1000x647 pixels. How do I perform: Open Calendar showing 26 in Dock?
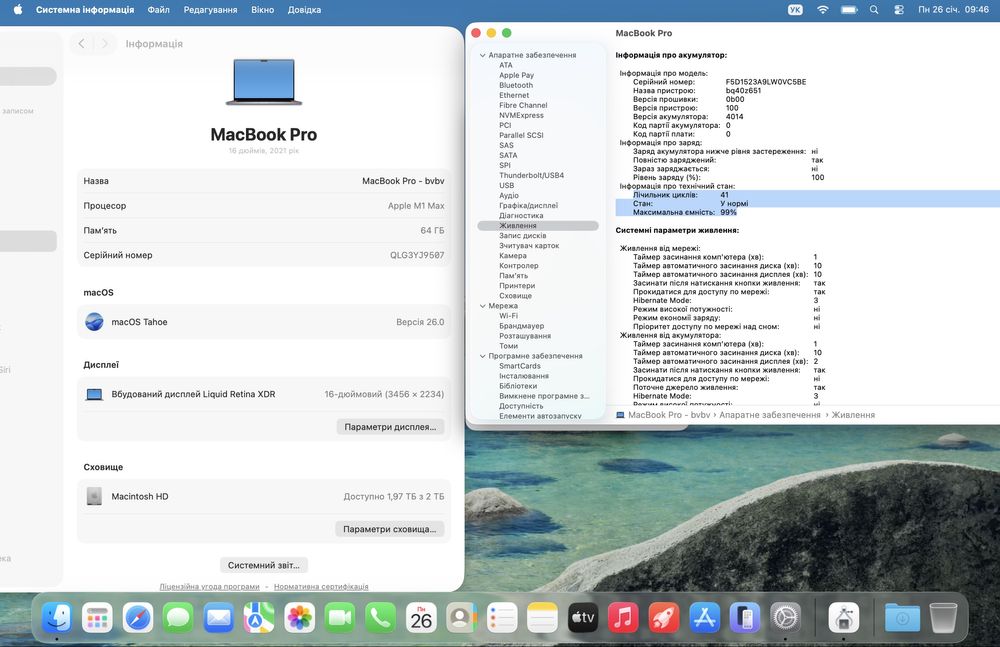[421, 618]
